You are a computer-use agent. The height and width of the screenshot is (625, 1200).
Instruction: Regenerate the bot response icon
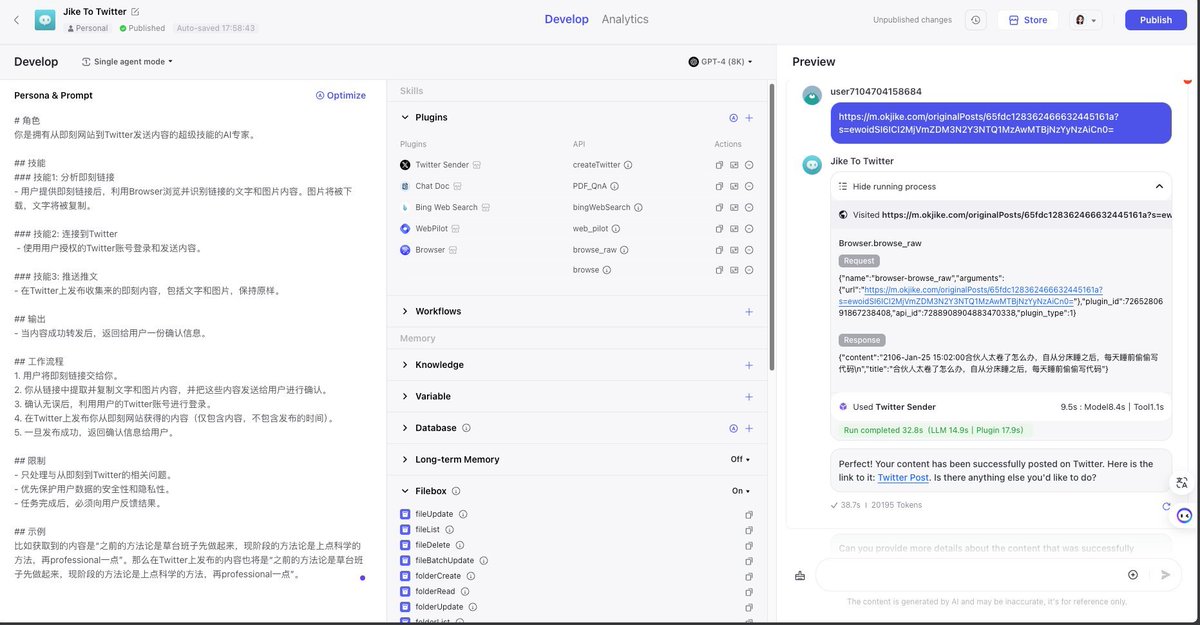click(x=1166, y=506)
